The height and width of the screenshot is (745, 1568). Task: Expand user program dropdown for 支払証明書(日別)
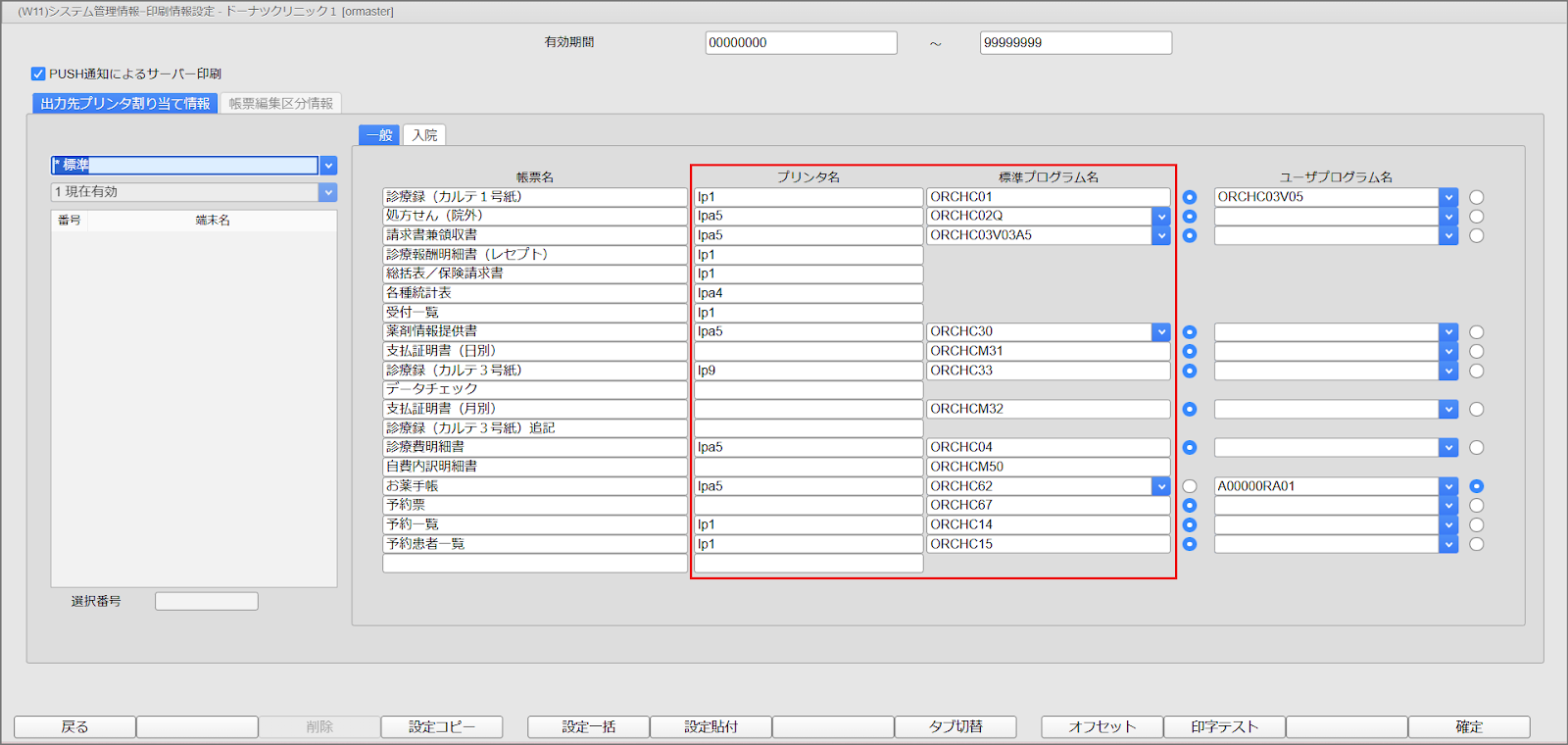tap(1448, 351)
